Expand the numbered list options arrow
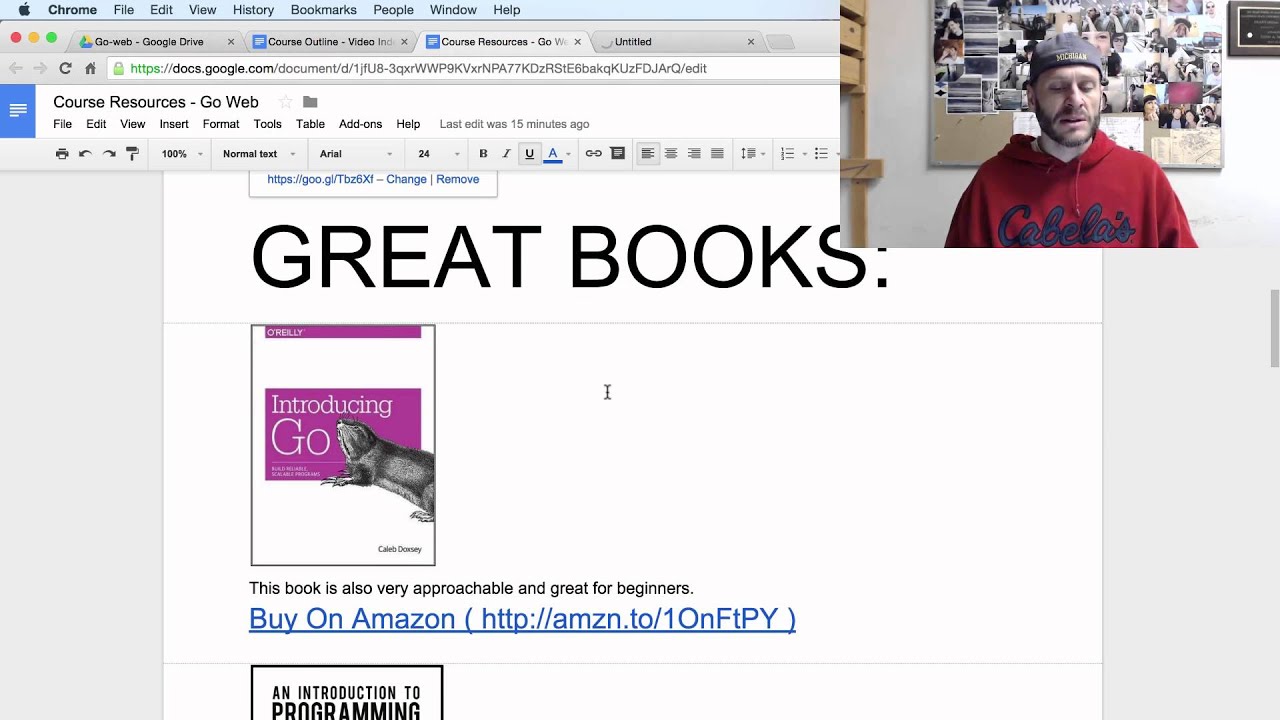 (x=804, y=154)
